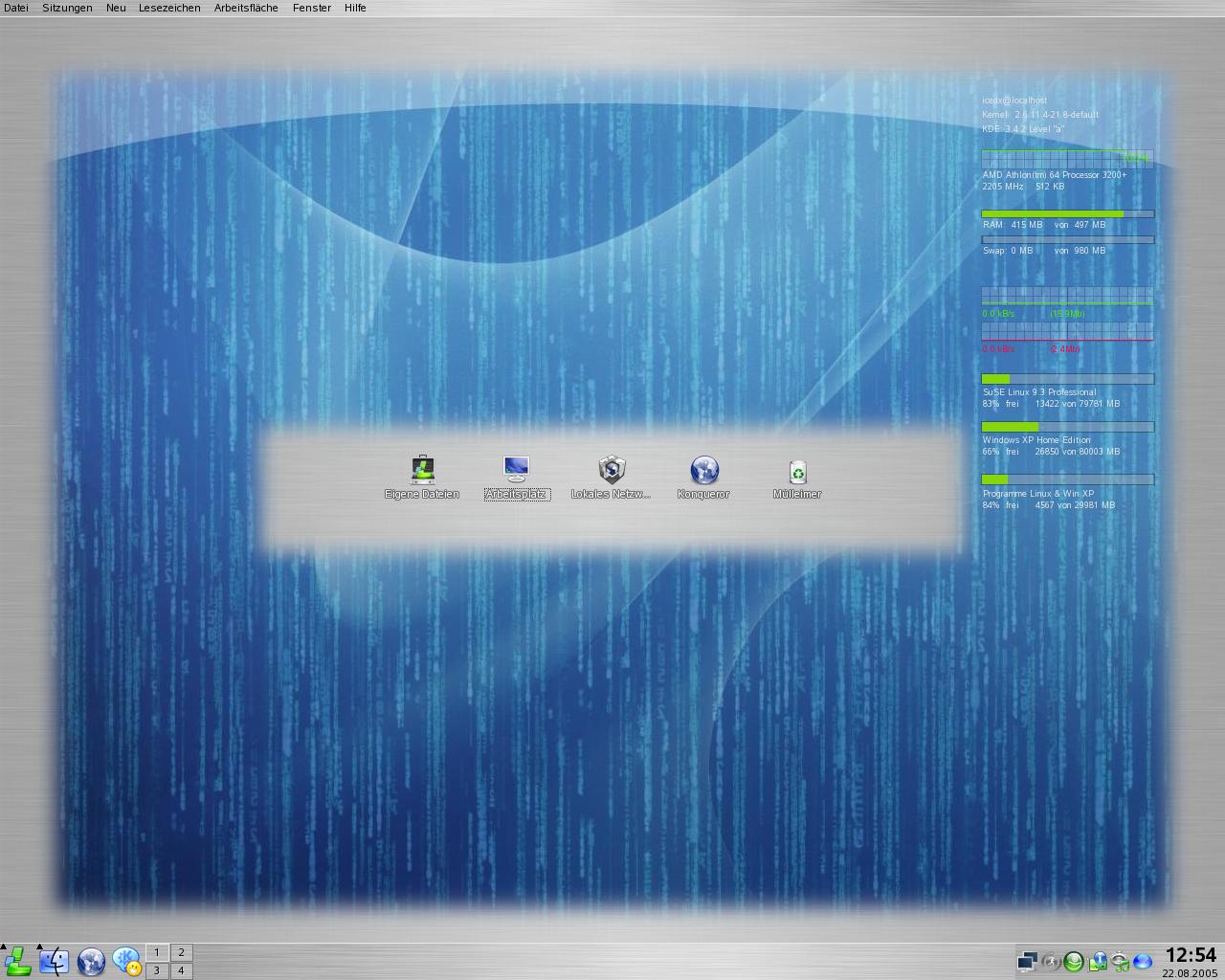The image size is (1225, 980).
Task: Open the Sitzungen menu
Action: coord(67,8)
